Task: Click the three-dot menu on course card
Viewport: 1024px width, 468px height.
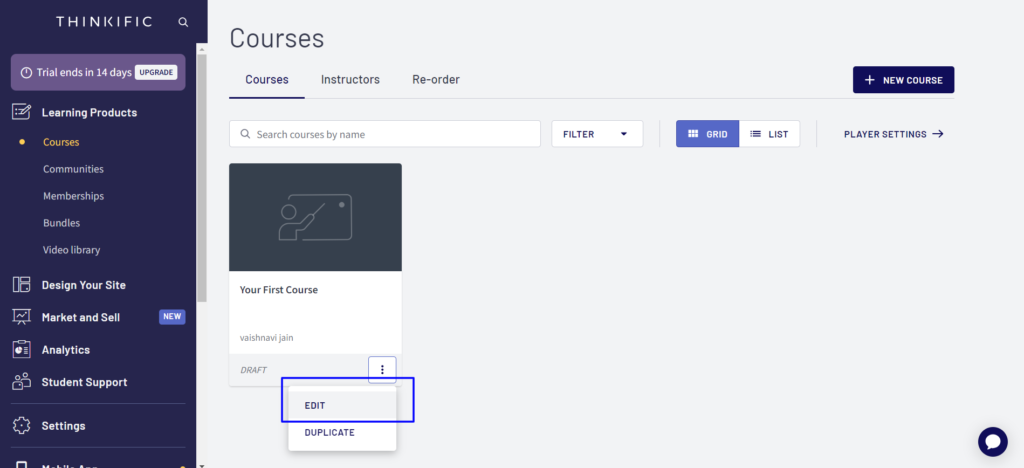Action: (382, 370)
